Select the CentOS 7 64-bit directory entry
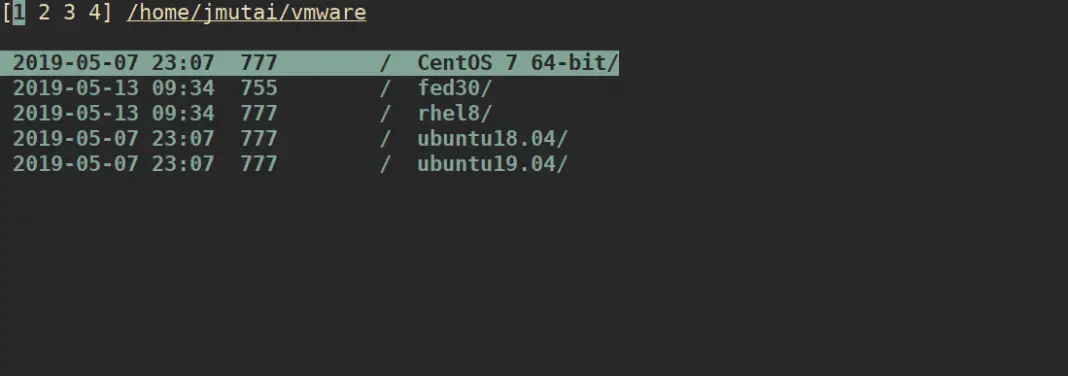Image resolution: width=1068 pixels, height=376 pixels. pyautogui.click(x=309, y=63)
